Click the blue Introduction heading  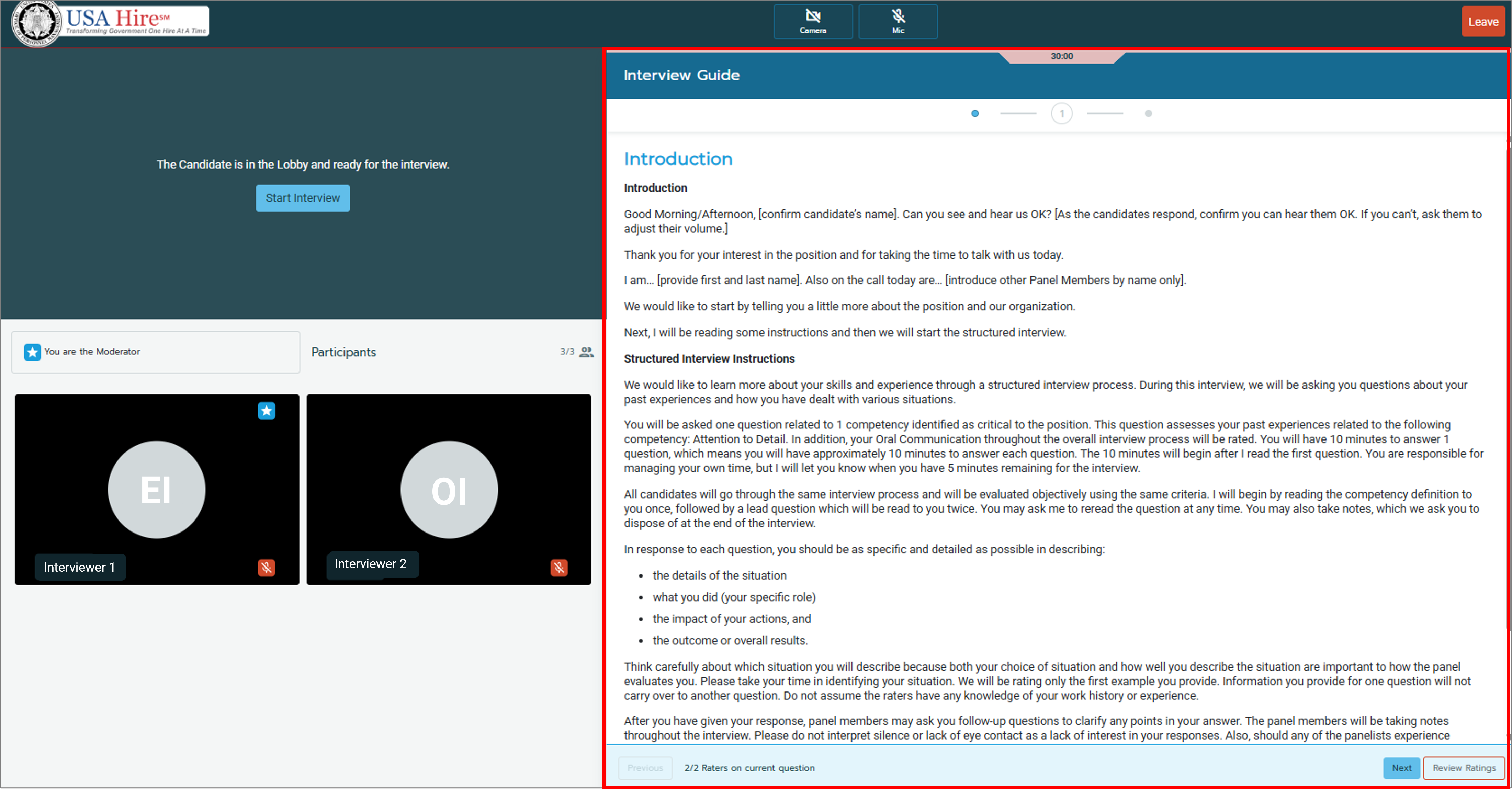[x=678, y=159]
